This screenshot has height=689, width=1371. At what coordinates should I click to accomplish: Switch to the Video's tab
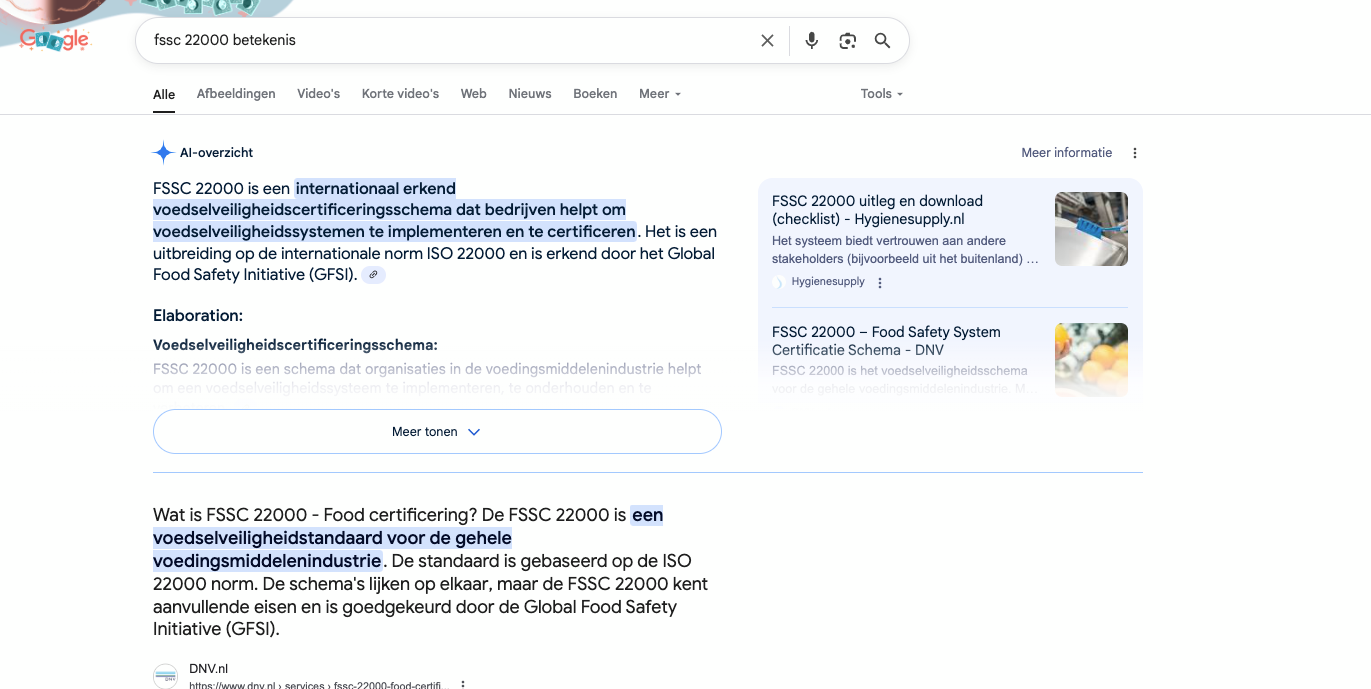coord(318,94)
